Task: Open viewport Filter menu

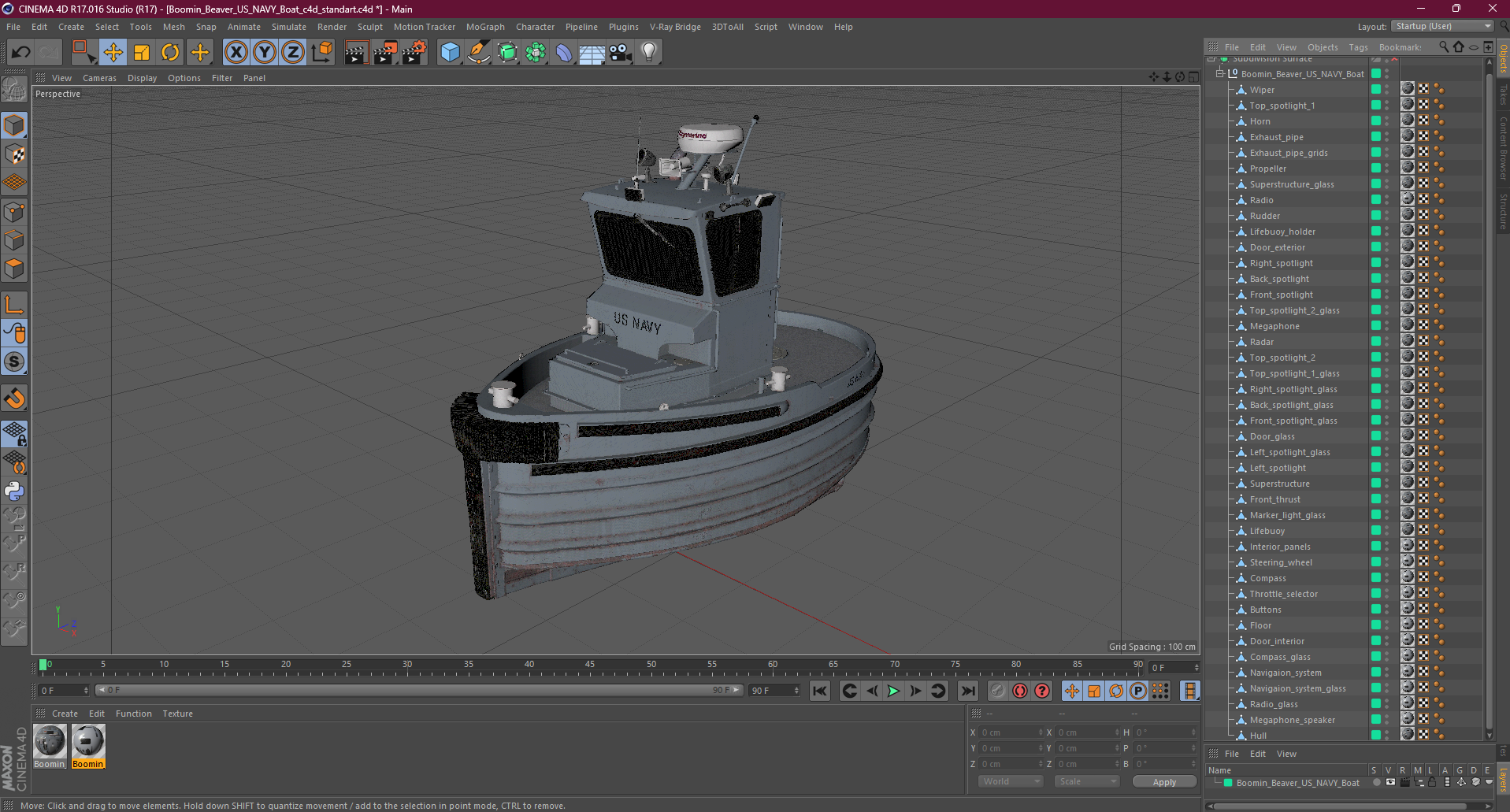Action: (x=222, y=78)
